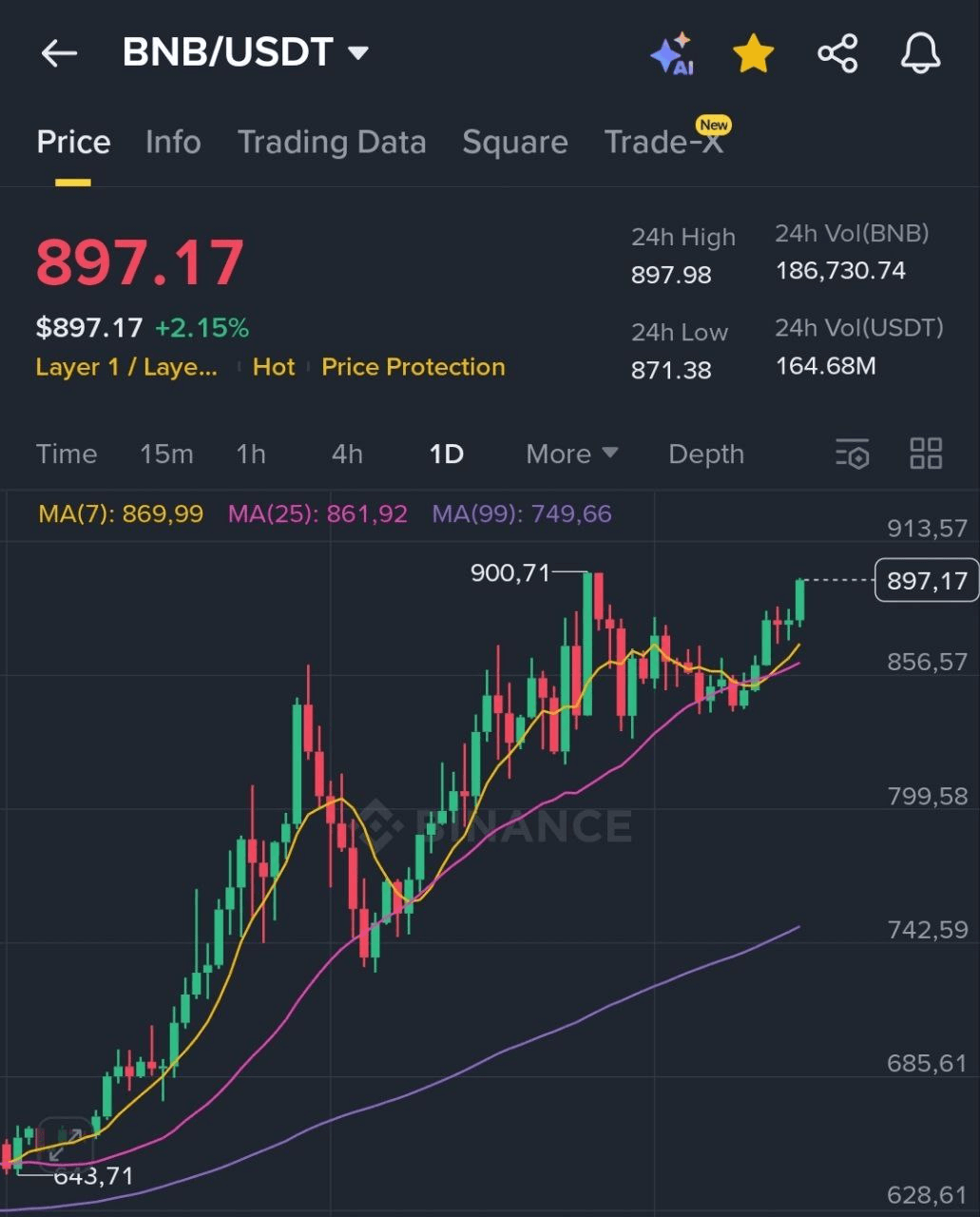Tap the Price Protection tag
This screenshot has height=1217, width=980.
[413, 367]
